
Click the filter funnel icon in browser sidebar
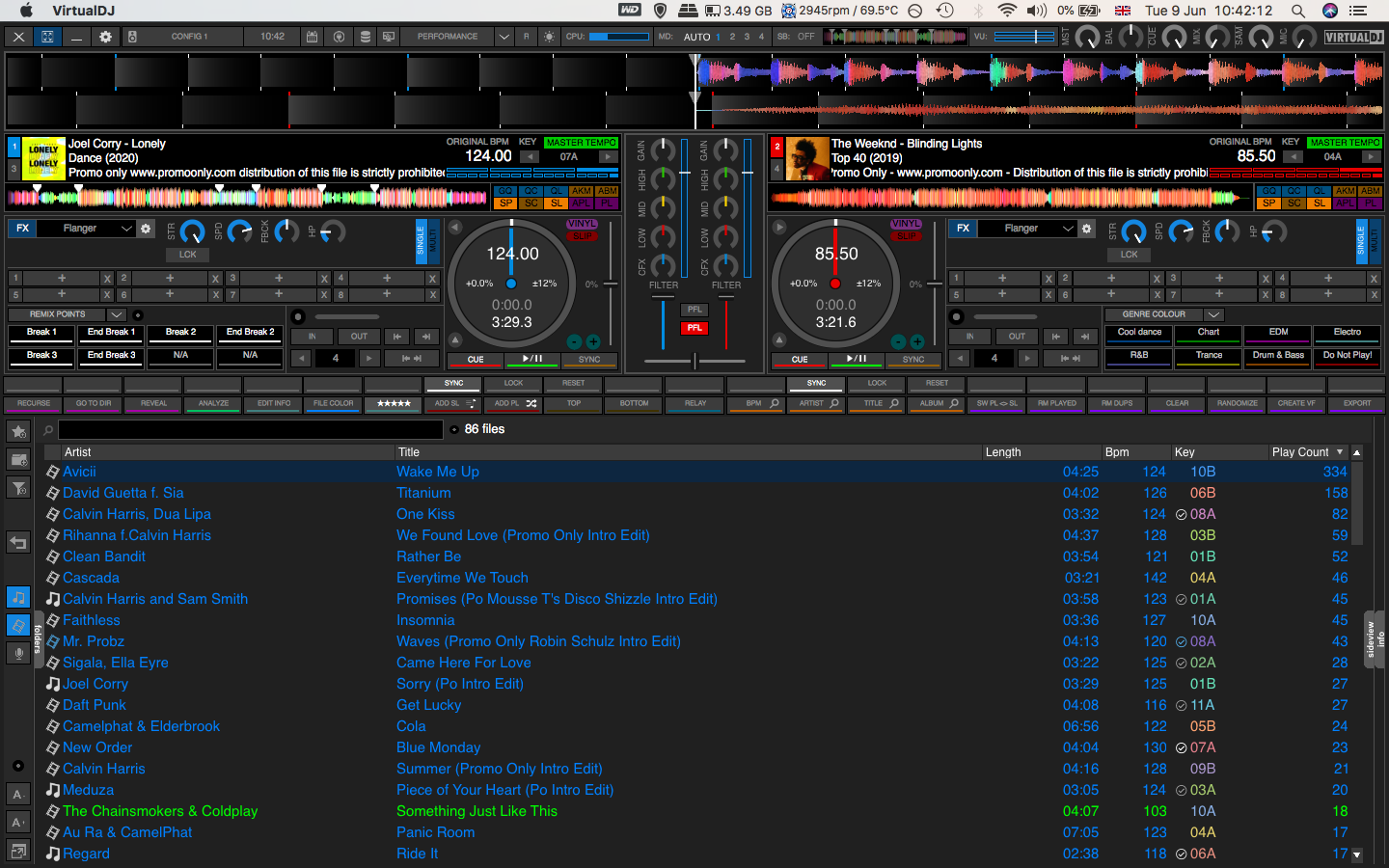[18, 487]
